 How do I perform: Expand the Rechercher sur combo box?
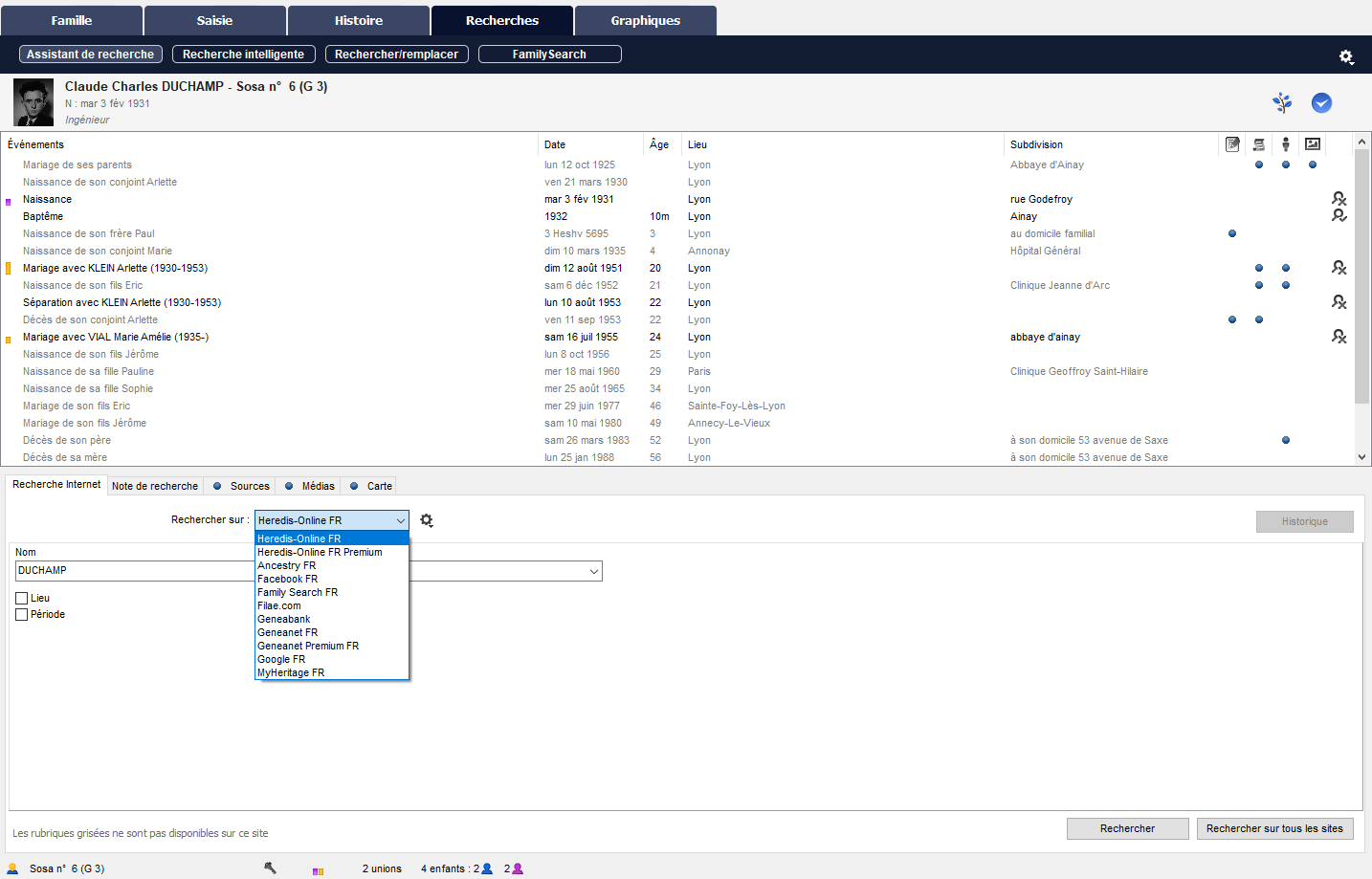point(400,520)
